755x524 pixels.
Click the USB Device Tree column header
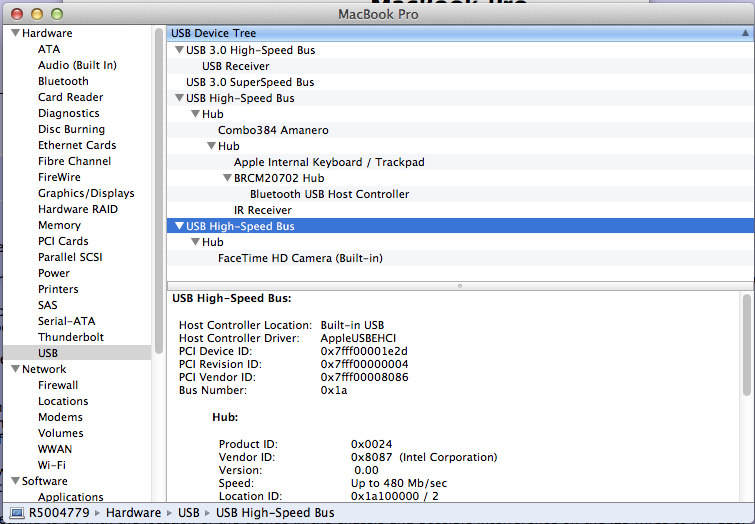(460, 33)
